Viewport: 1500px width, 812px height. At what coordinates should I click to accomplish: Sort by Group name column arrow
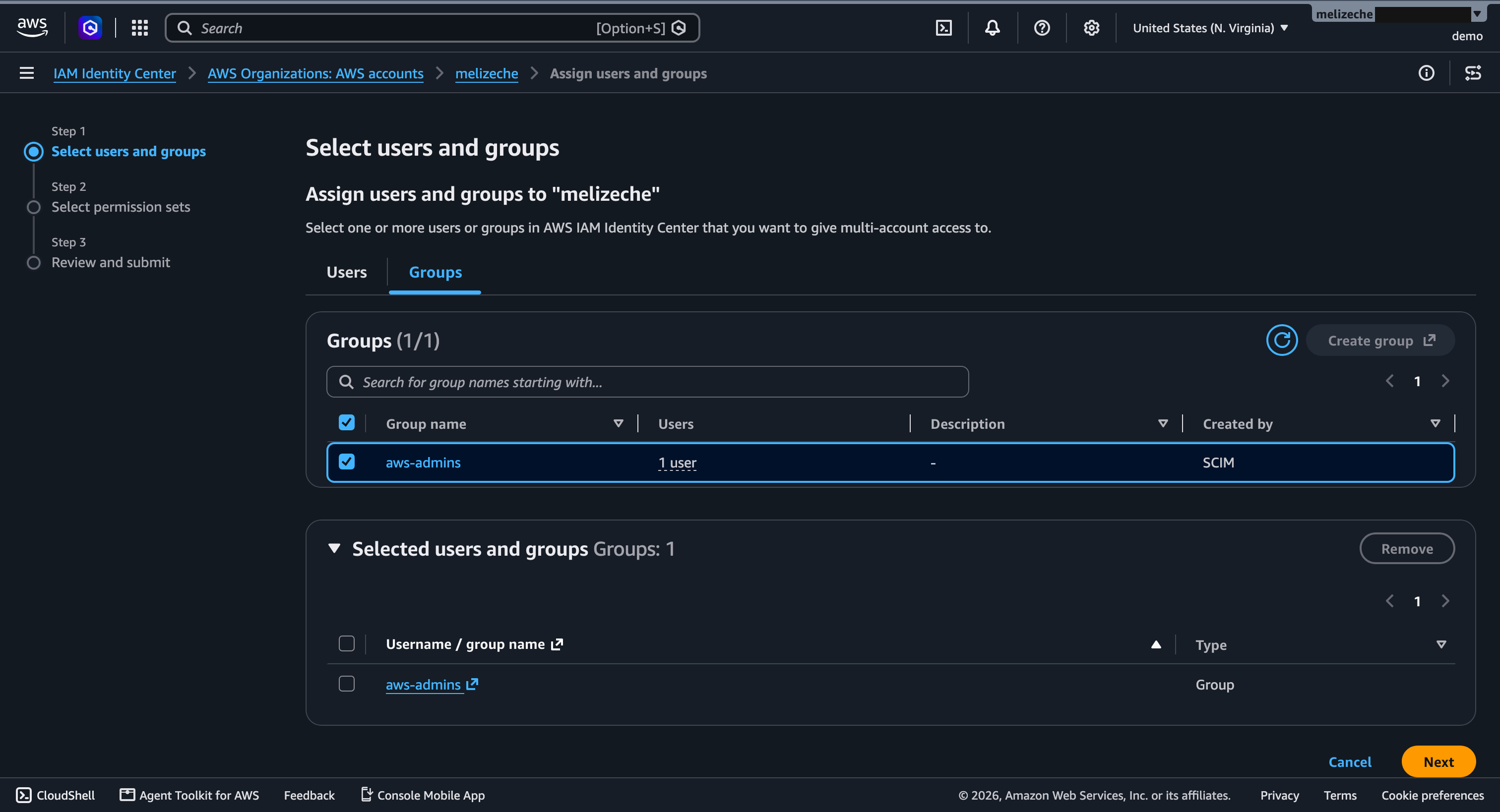pos(619,423)
